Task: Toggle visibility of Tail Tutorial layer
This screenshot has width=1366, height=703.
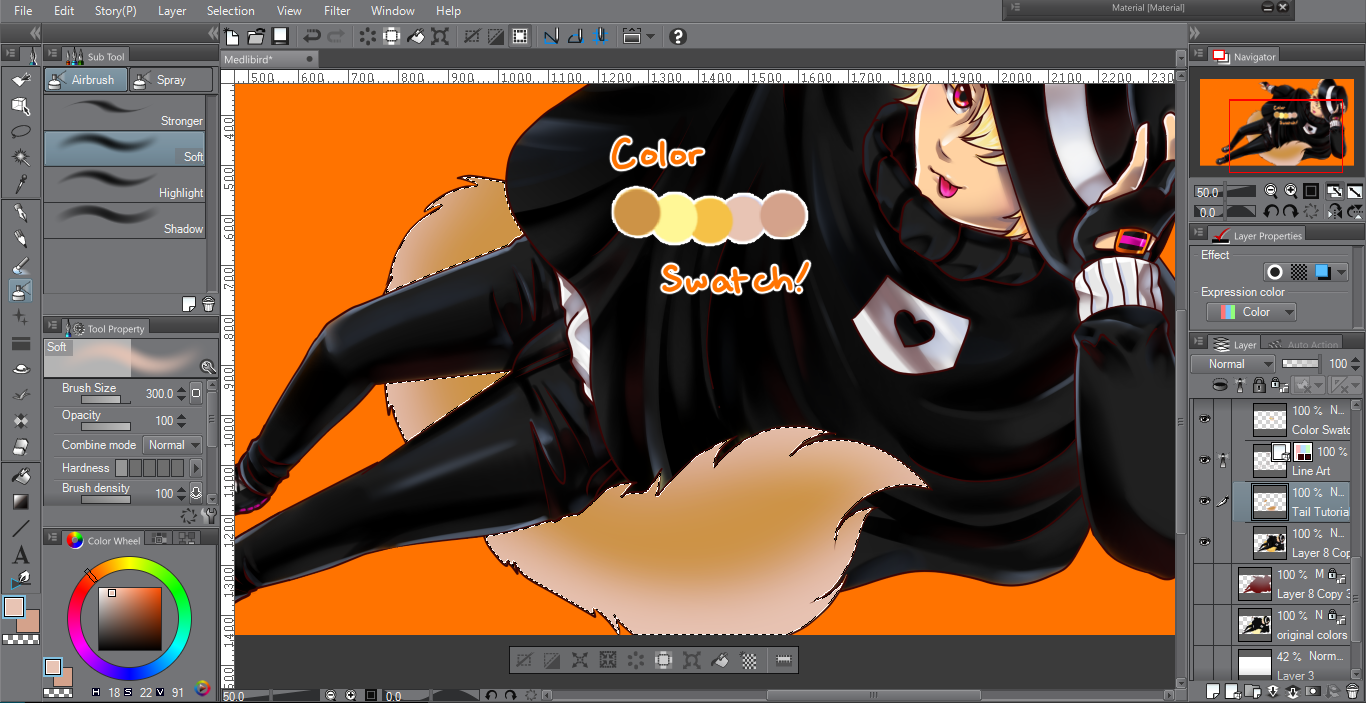Action: (1204, 501)
